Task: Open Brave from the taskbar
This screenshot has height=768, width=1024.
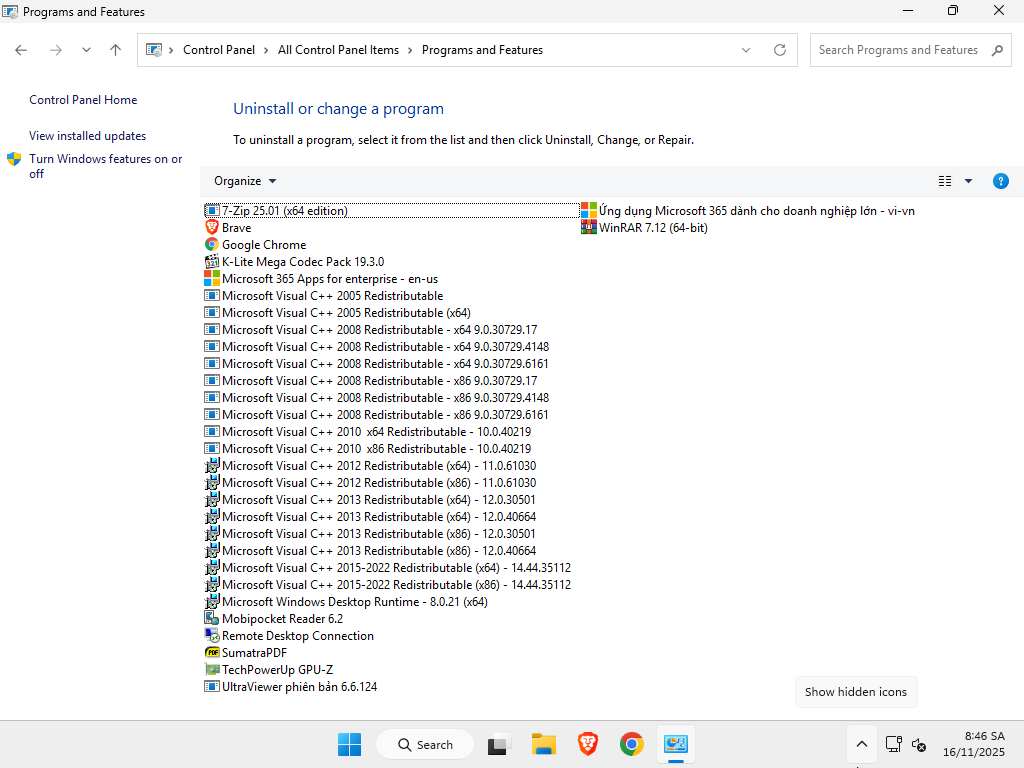Action: [x=587, y=744]
